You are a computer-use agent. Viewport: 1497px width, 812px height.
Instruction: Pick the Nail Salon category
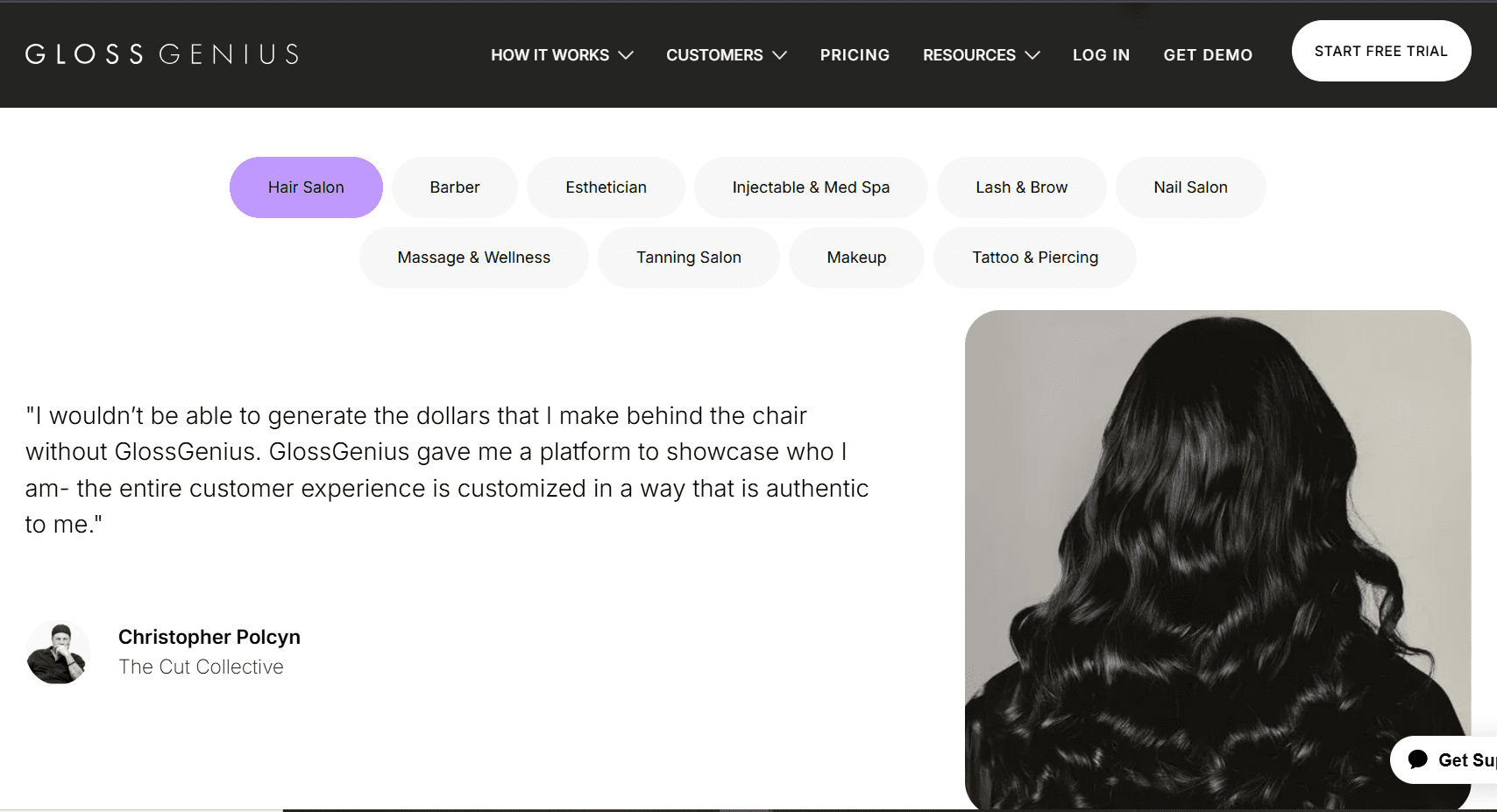(x=1190, y=187)
